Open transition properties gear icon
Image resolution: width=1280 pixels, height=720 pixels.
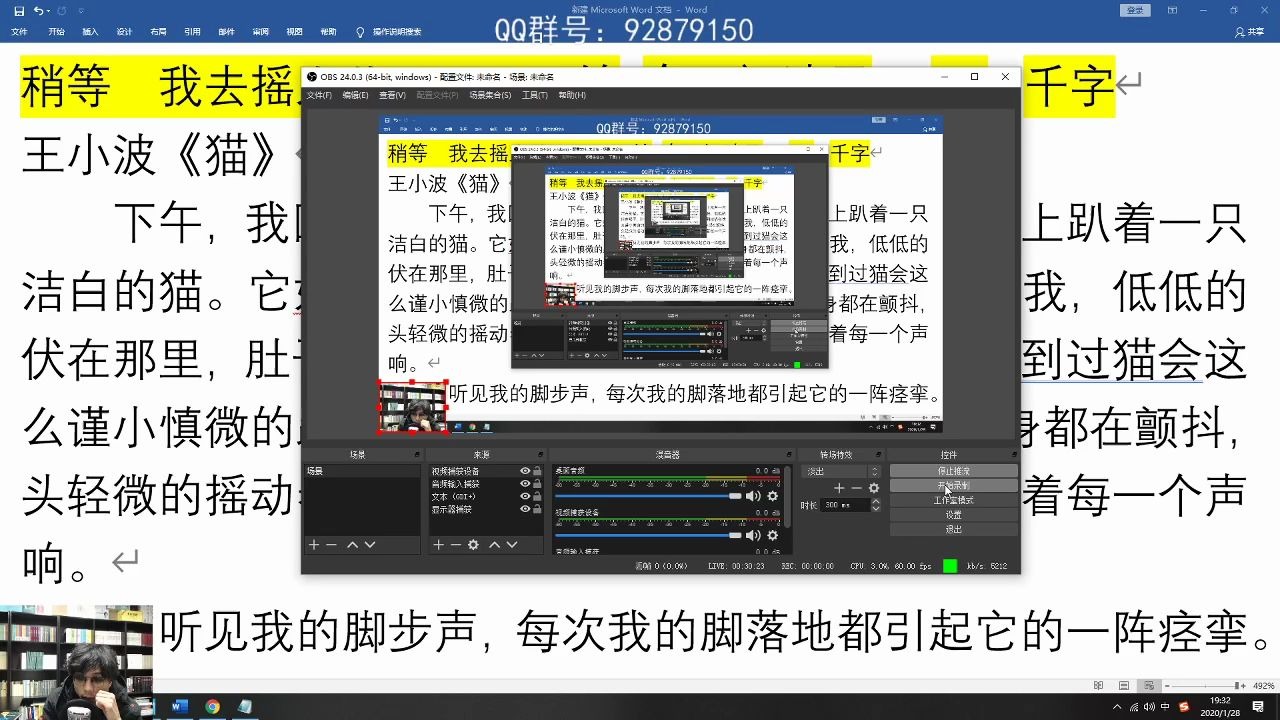(x=874, y=488)
